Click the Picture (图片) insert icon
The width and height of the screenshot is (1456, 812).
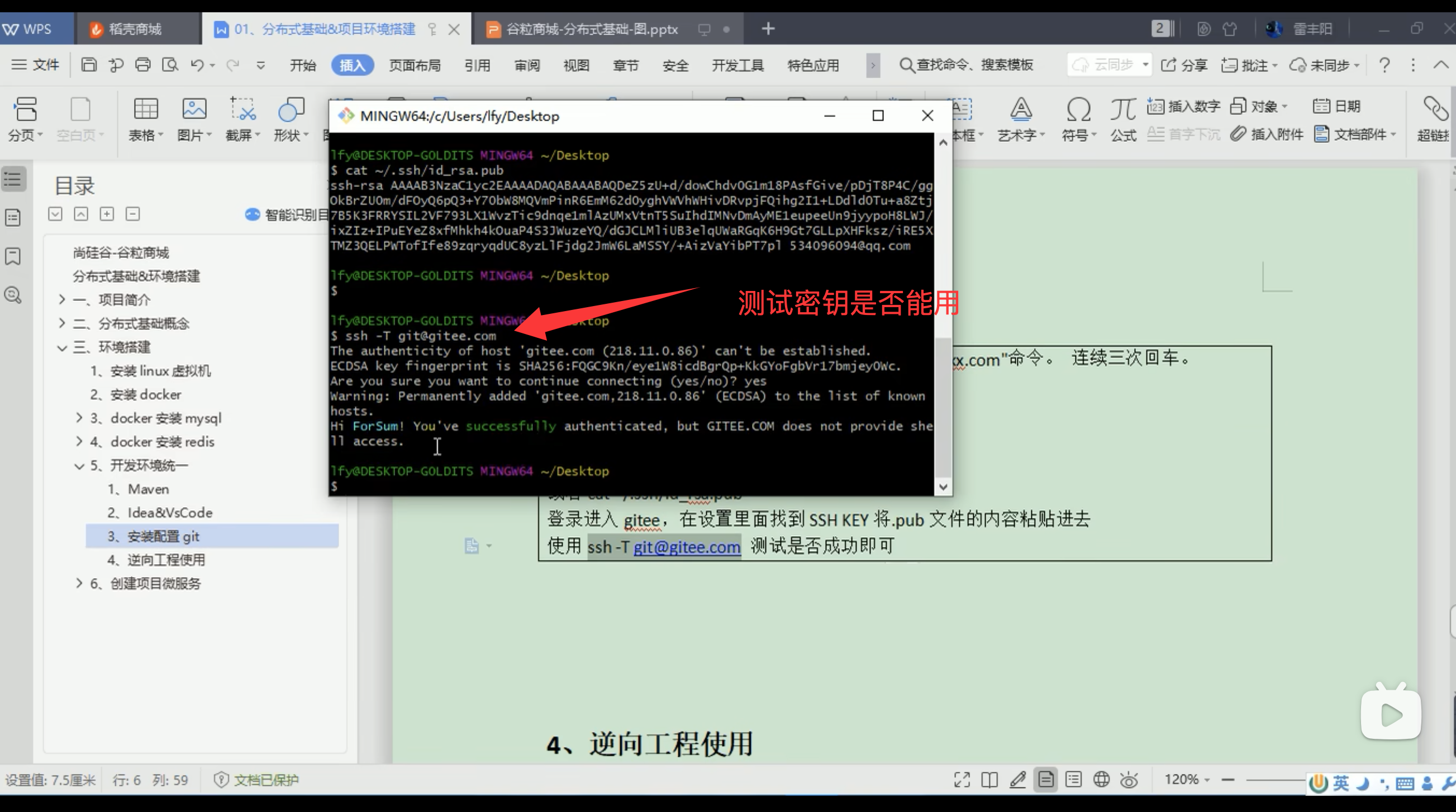[194, 109]
